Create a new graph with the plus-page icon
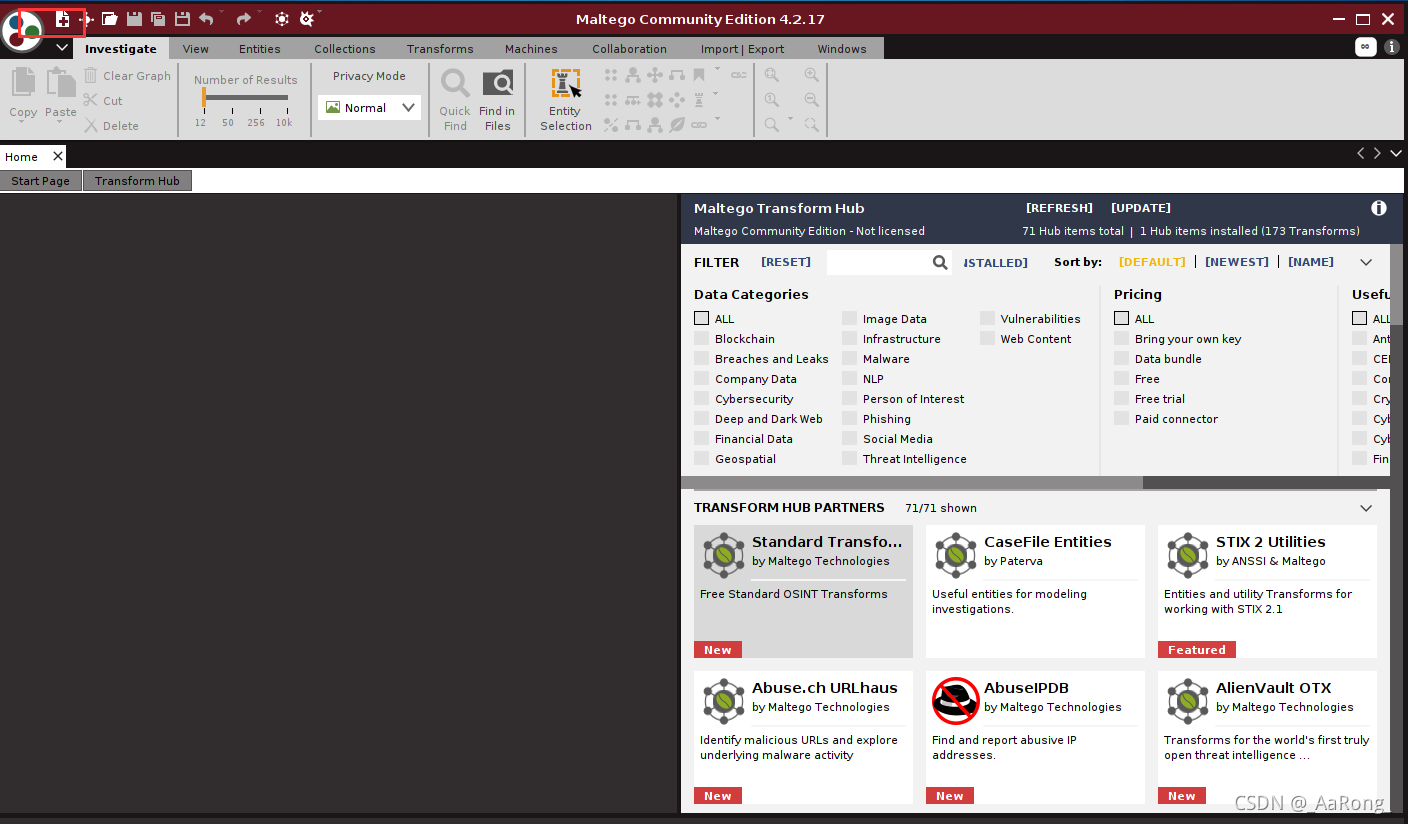This screenshot has width=1408, height=824. (x=62, y=19)
